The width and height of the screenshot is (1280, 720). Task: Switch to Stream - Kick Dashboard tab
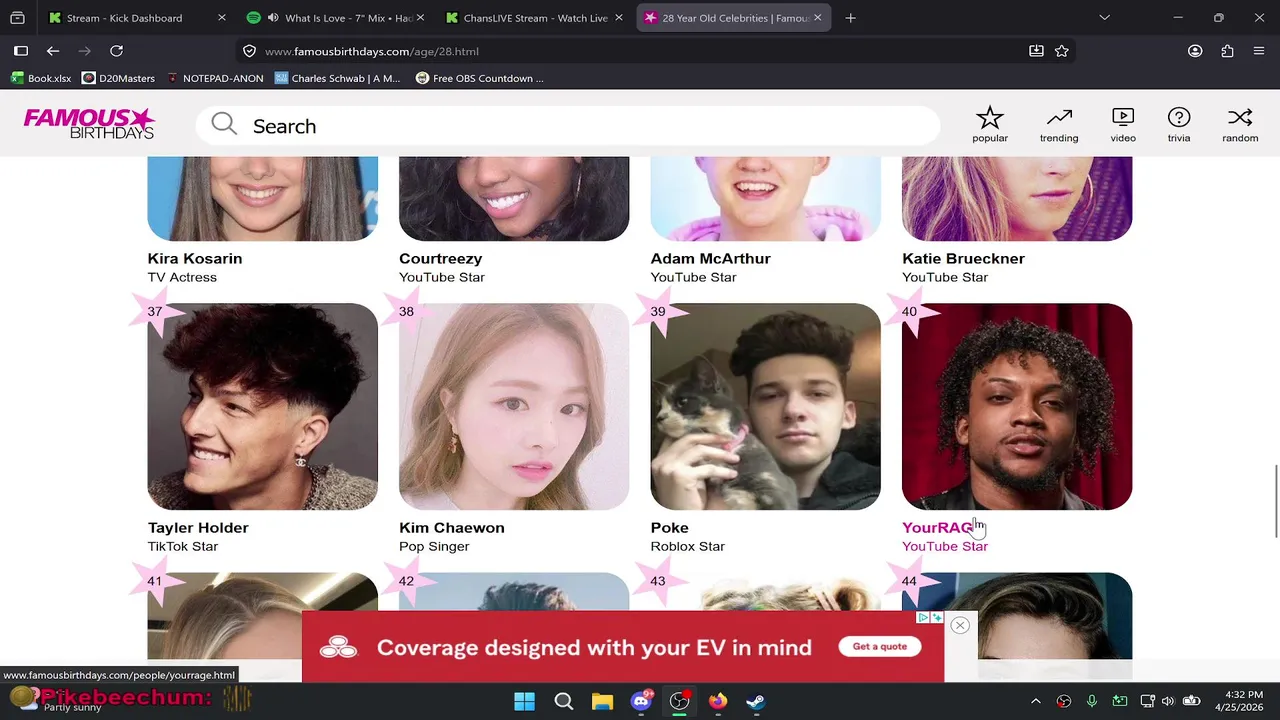(x=136, y=18)
